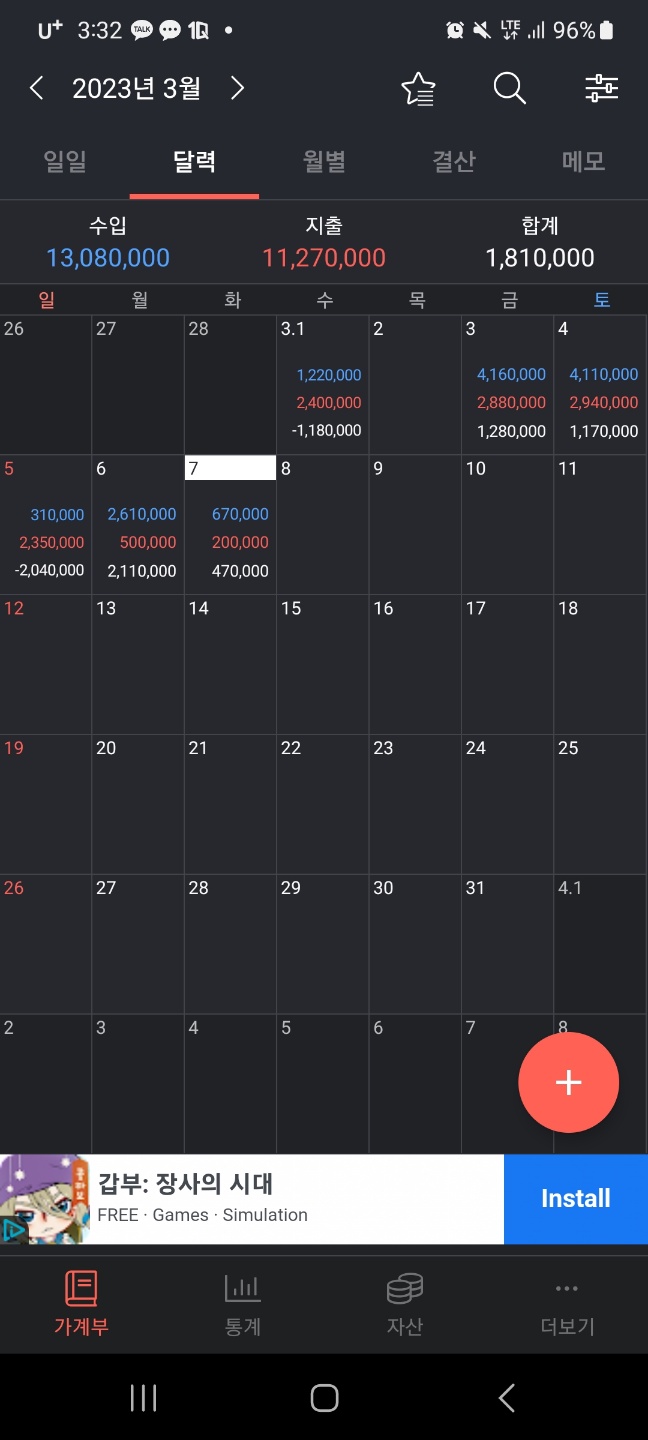Open 더보기 more options icon
648x1440 pixels.
567,1289
